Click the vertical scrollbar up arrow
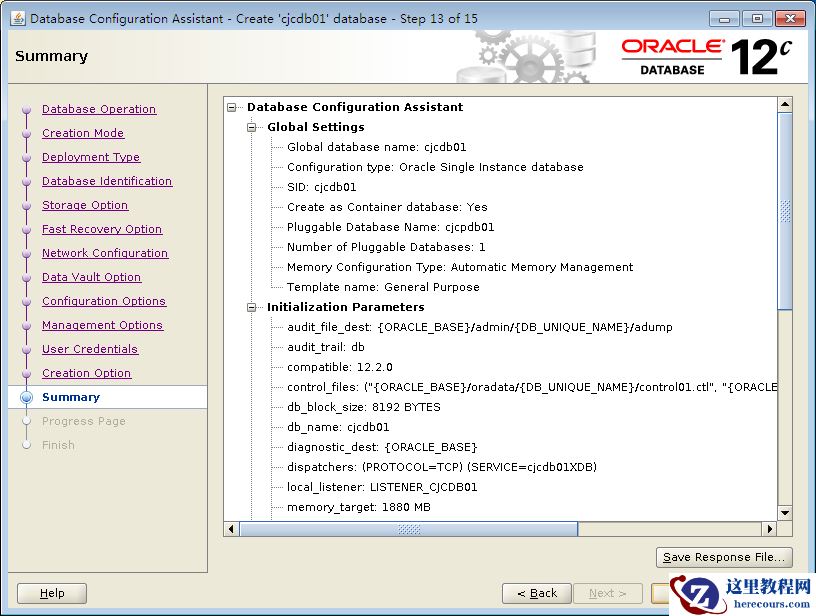 (x=785, y=105)
